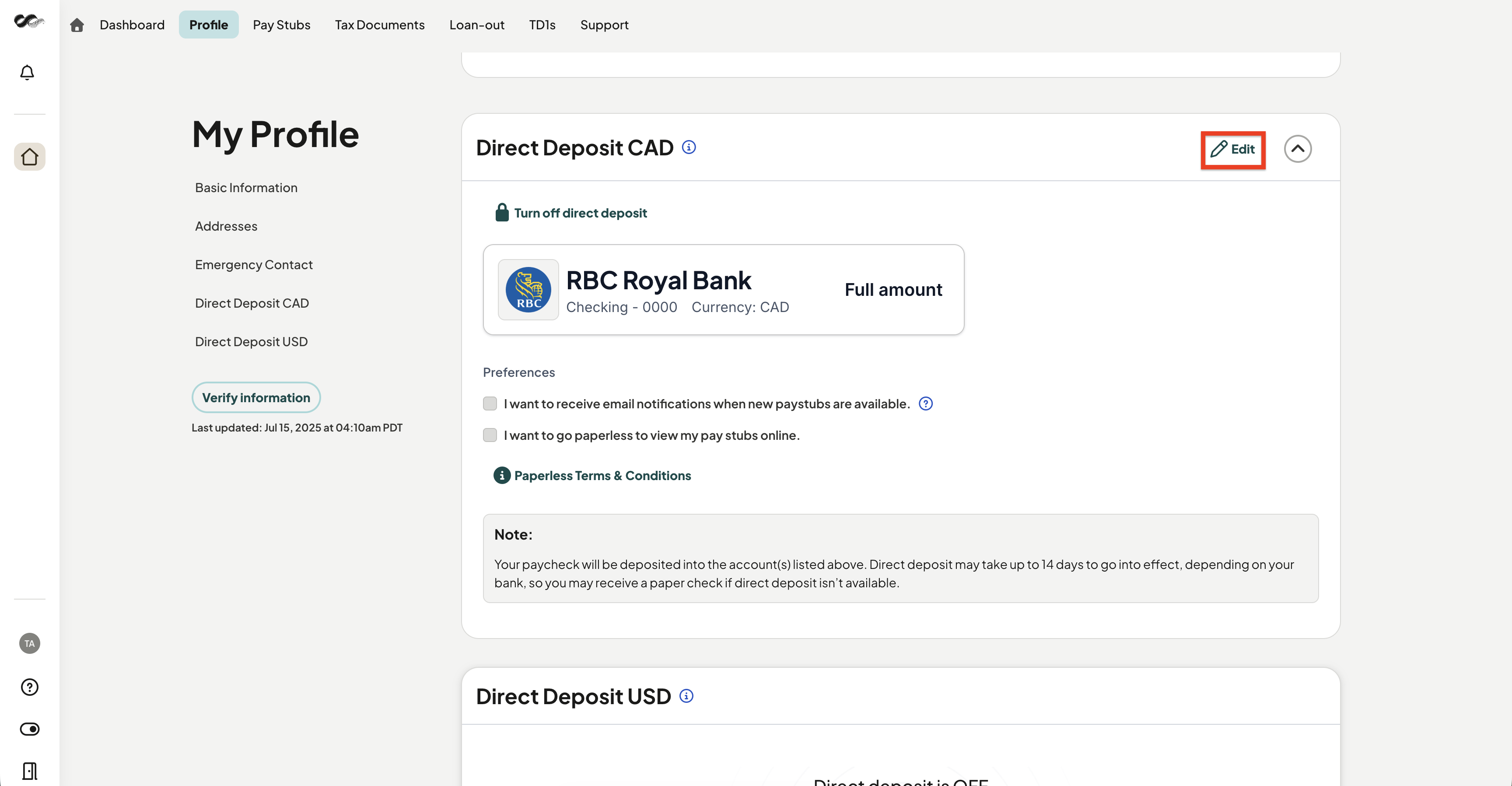This screenshot has height=786, width=1512.
Task: Click the Last updated timestamp text
Action: click(297, 428)
